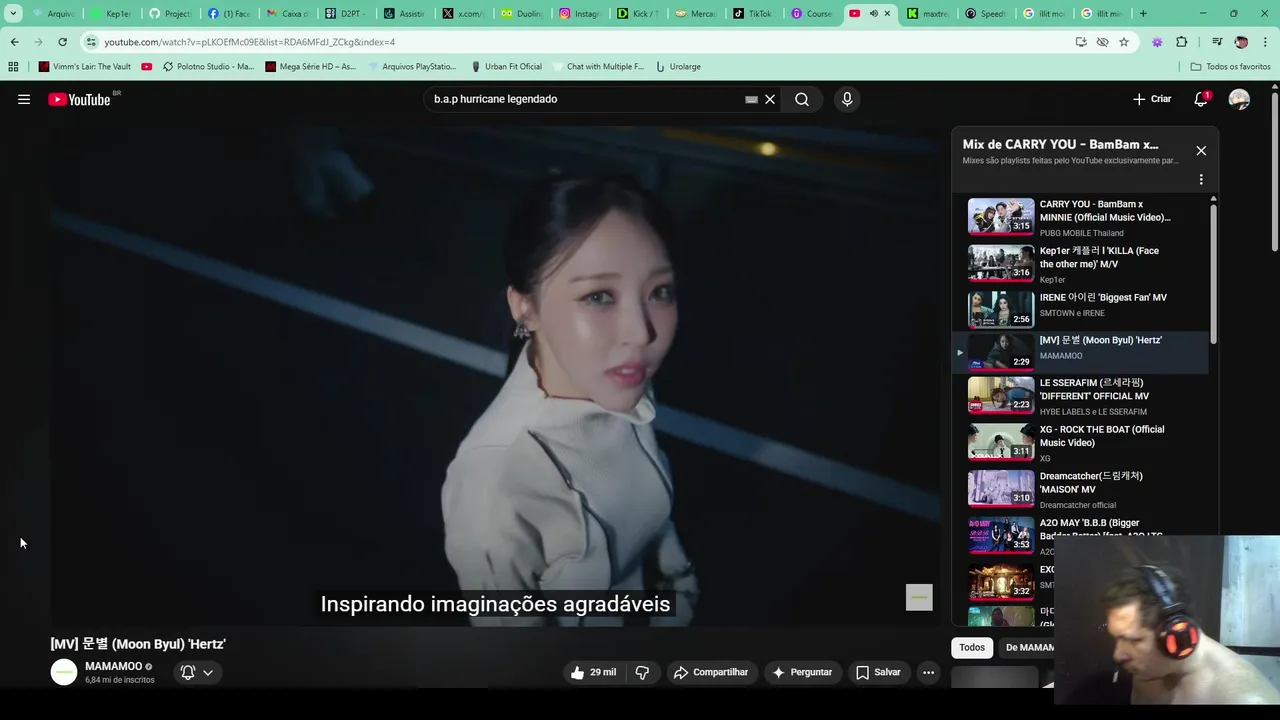
Task: Open the Todos os favoritos folder
Action: [1230, 66]
